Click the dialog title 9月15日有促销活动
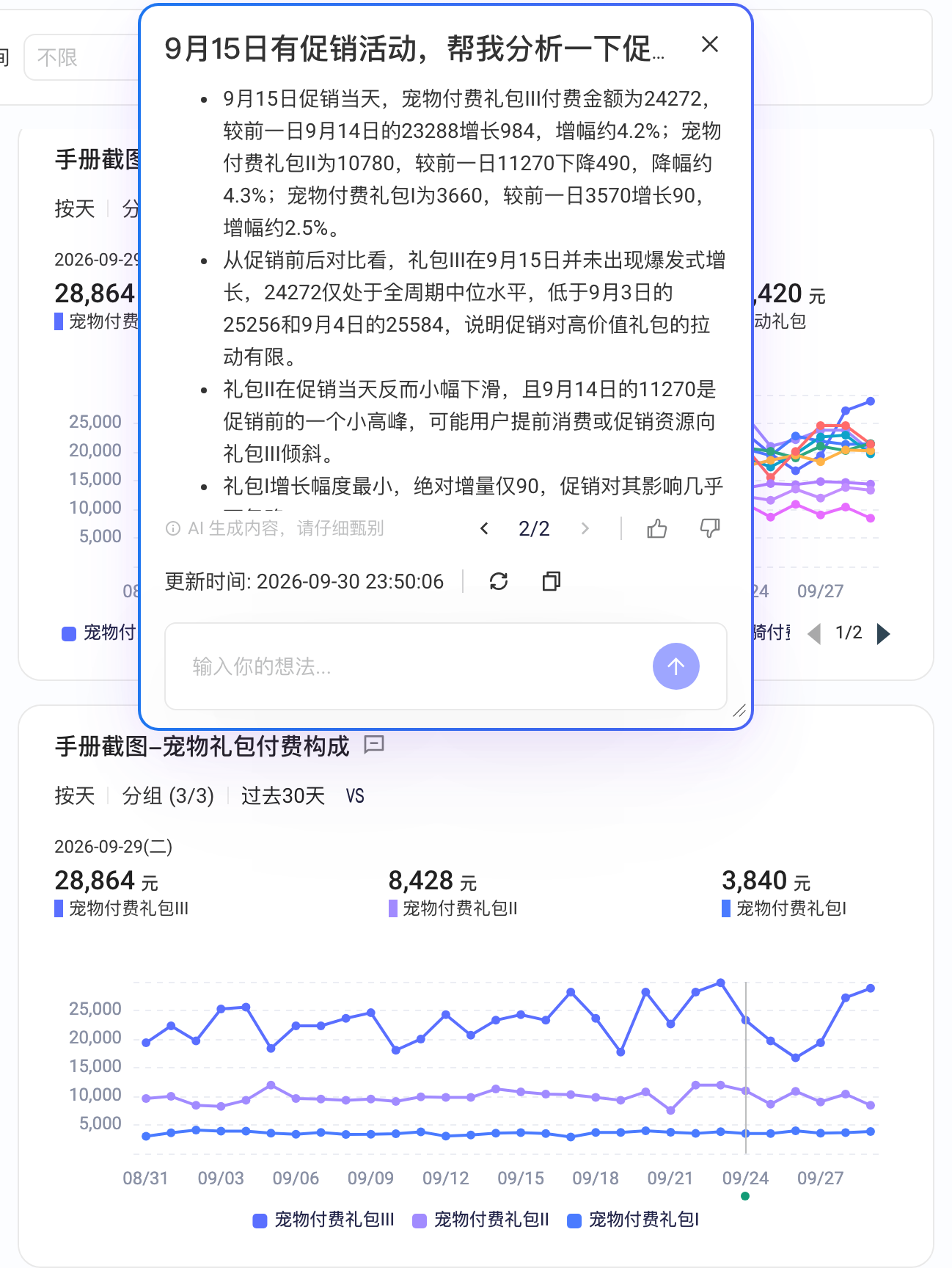The width and height of the screenshot is (952, 1268). pyautogui.click(x=415, y=48)
